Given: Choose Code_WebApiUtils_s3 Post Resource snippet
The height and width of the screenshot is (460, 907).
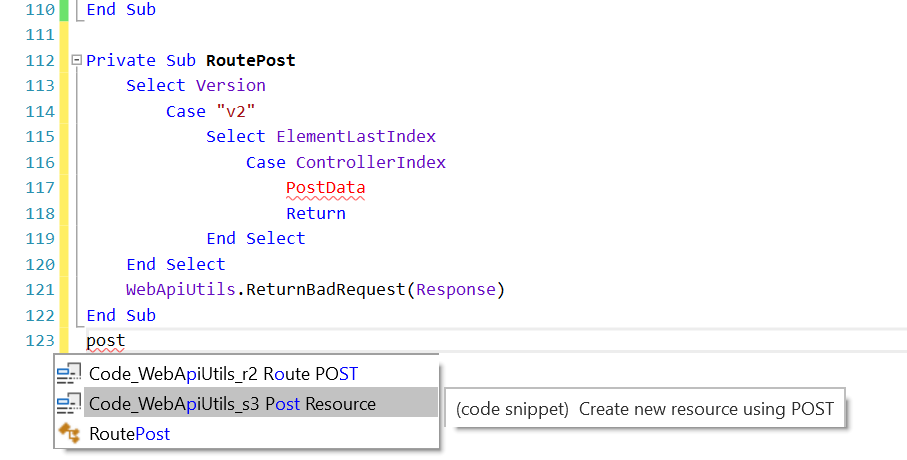Looking at the screenshot, I should click(x=232, y=404).
